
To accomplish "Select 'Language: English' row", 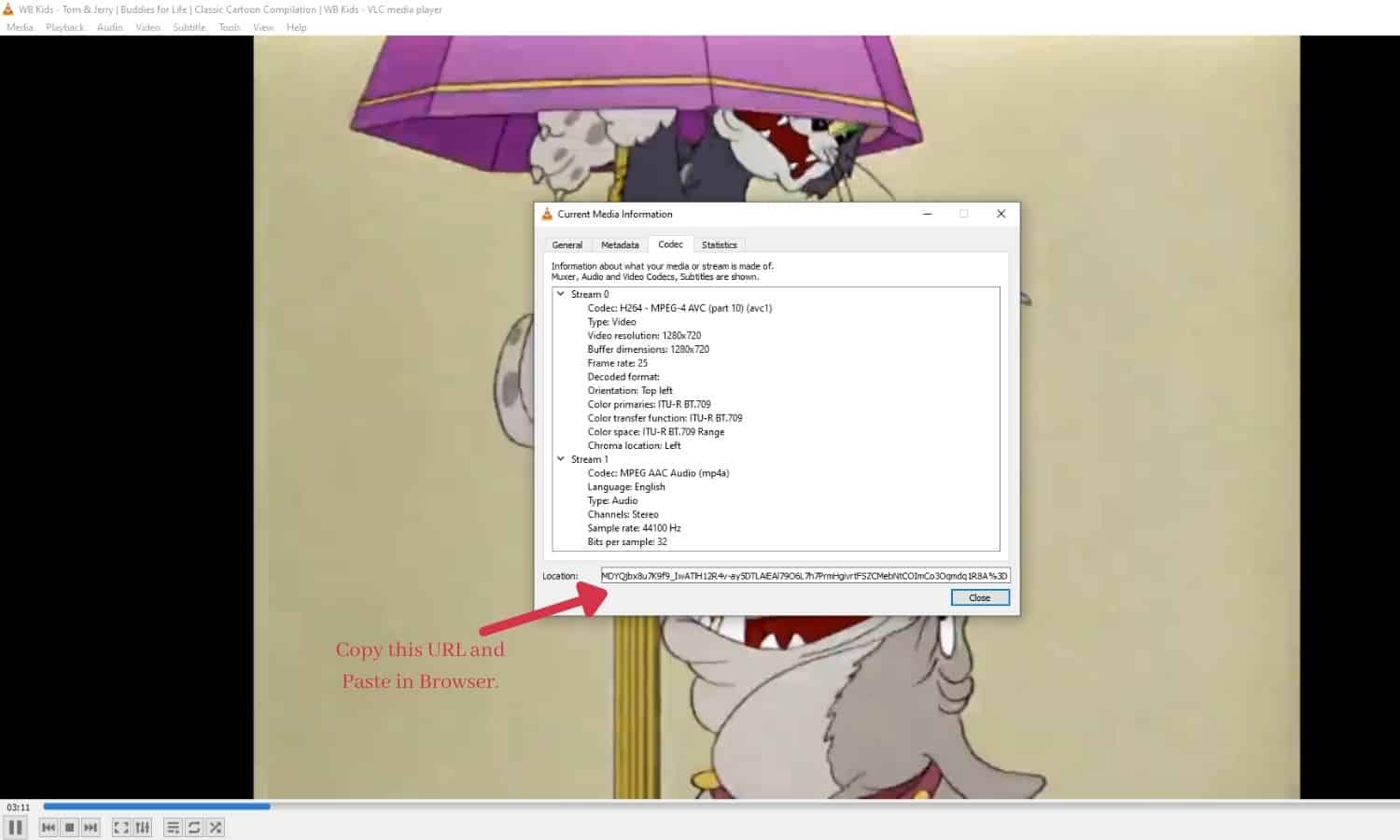I will [x=626, y=487].
